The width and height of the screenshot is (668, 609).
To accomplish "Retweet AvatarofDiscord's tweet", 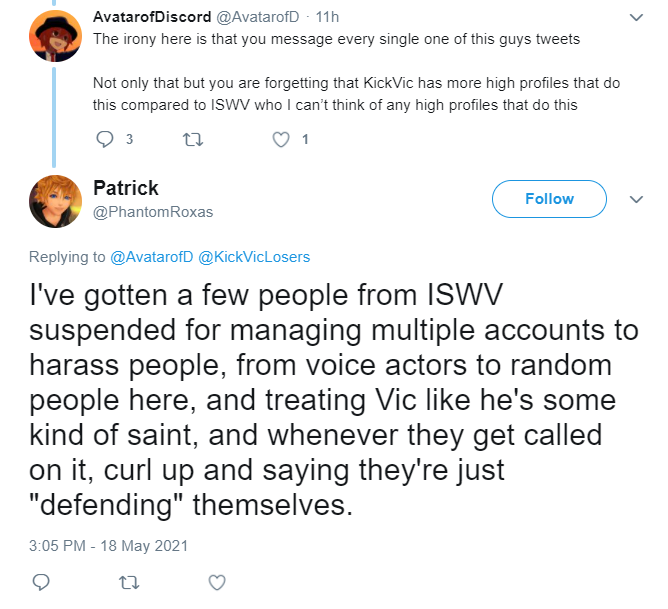I will pyautogui.click(x=193, y=139).
